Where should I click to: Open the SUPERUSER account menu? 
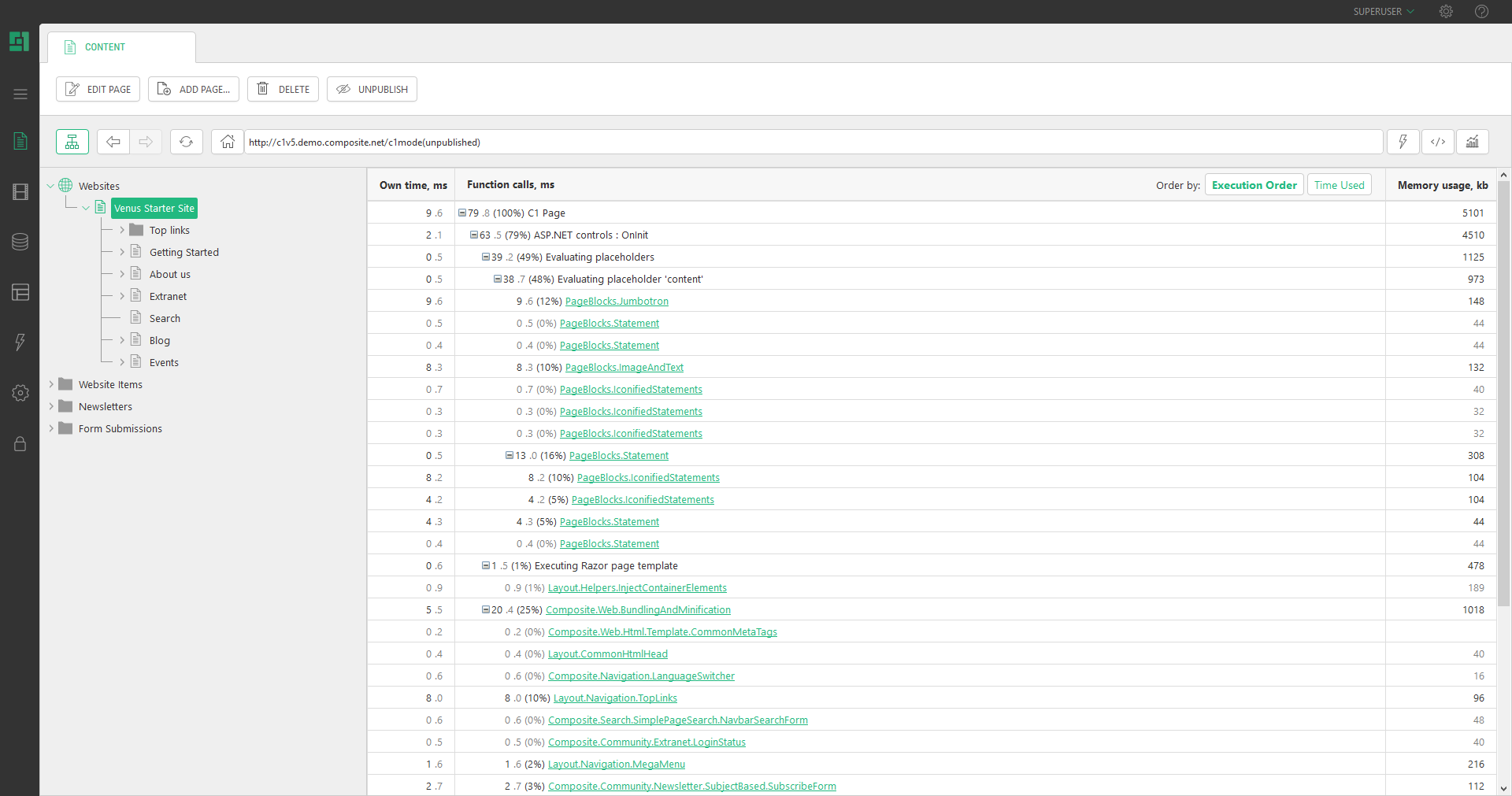point(1382,11)
